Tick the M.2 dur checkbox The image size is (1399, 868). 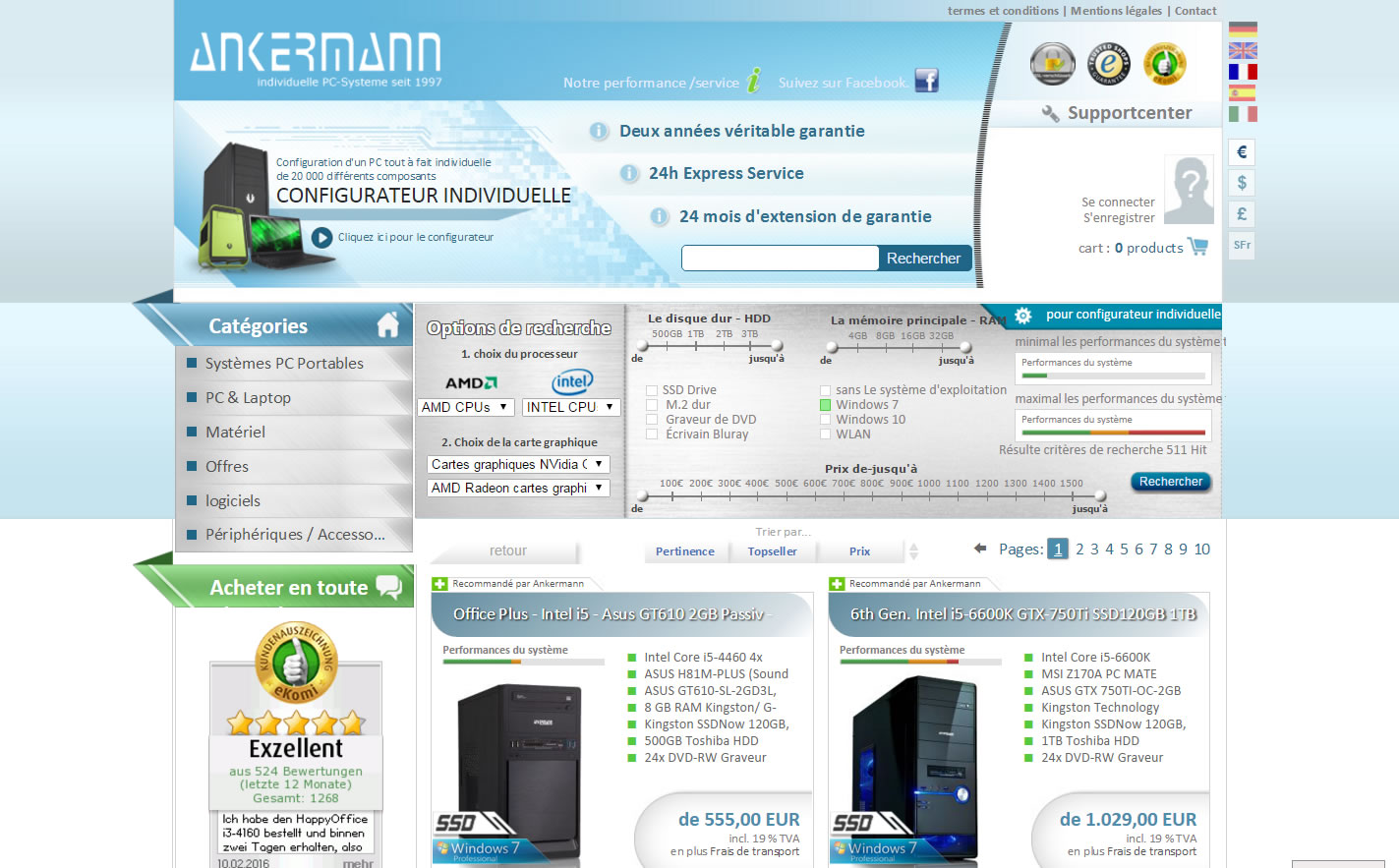pyautogui.click(x=652, y=405)
